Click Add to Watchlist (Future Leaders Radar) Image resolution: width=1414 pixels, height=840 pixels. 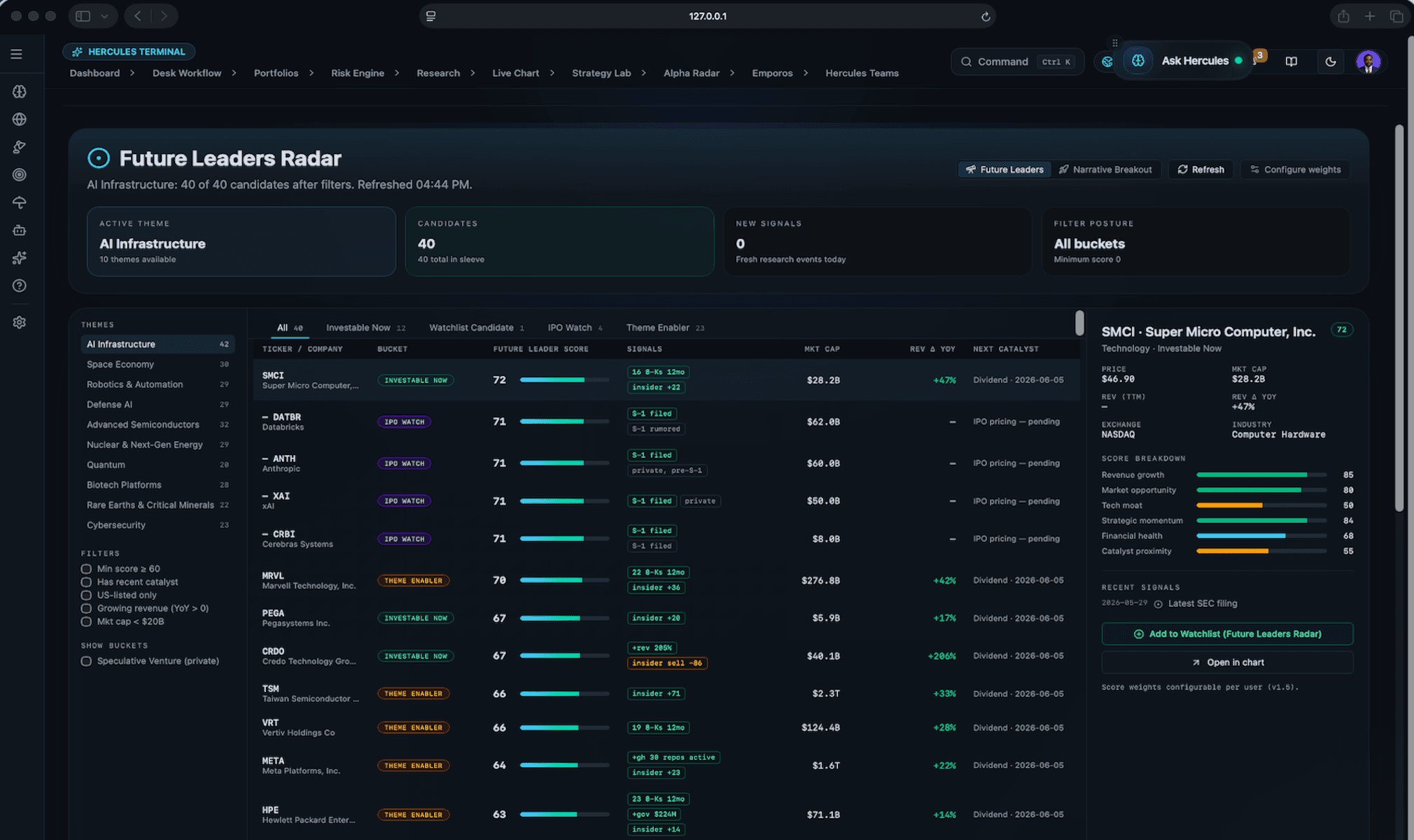click(1227, 634)
